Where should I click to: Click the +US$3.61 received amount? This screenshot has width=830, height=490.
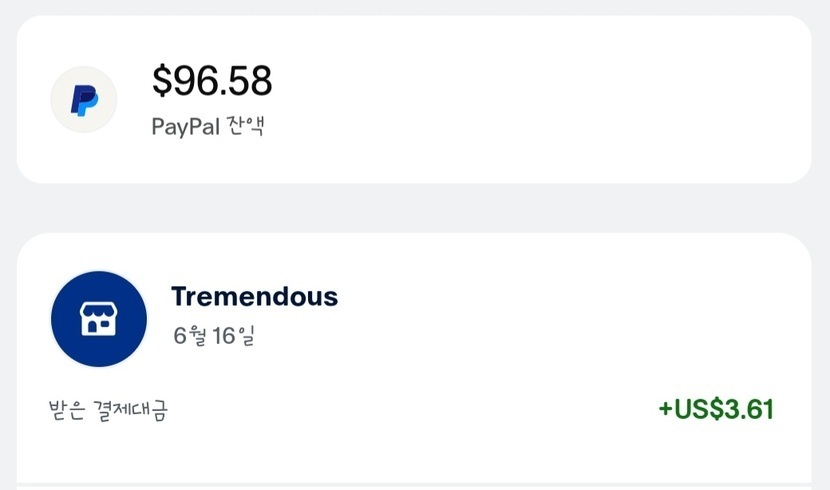[715, 409]
